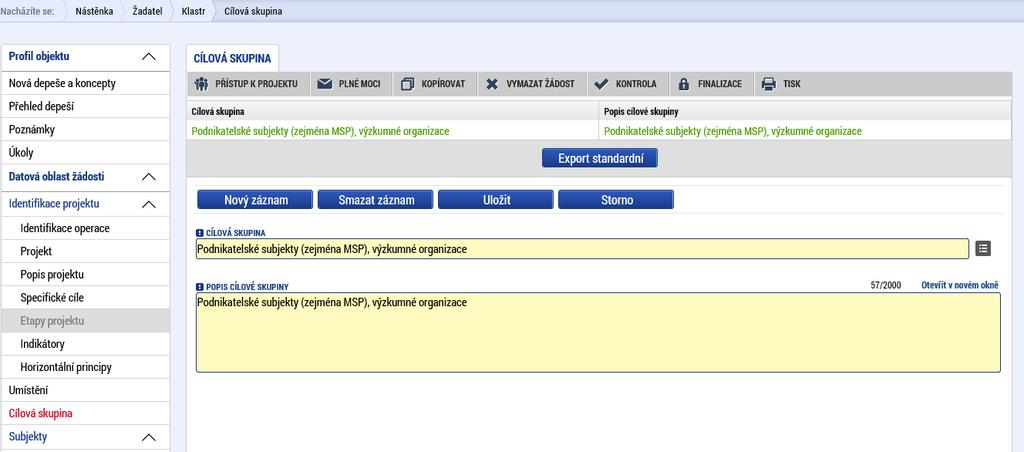
Task: Open Úkoly in sidebar
Action: [x=86, y=153]
